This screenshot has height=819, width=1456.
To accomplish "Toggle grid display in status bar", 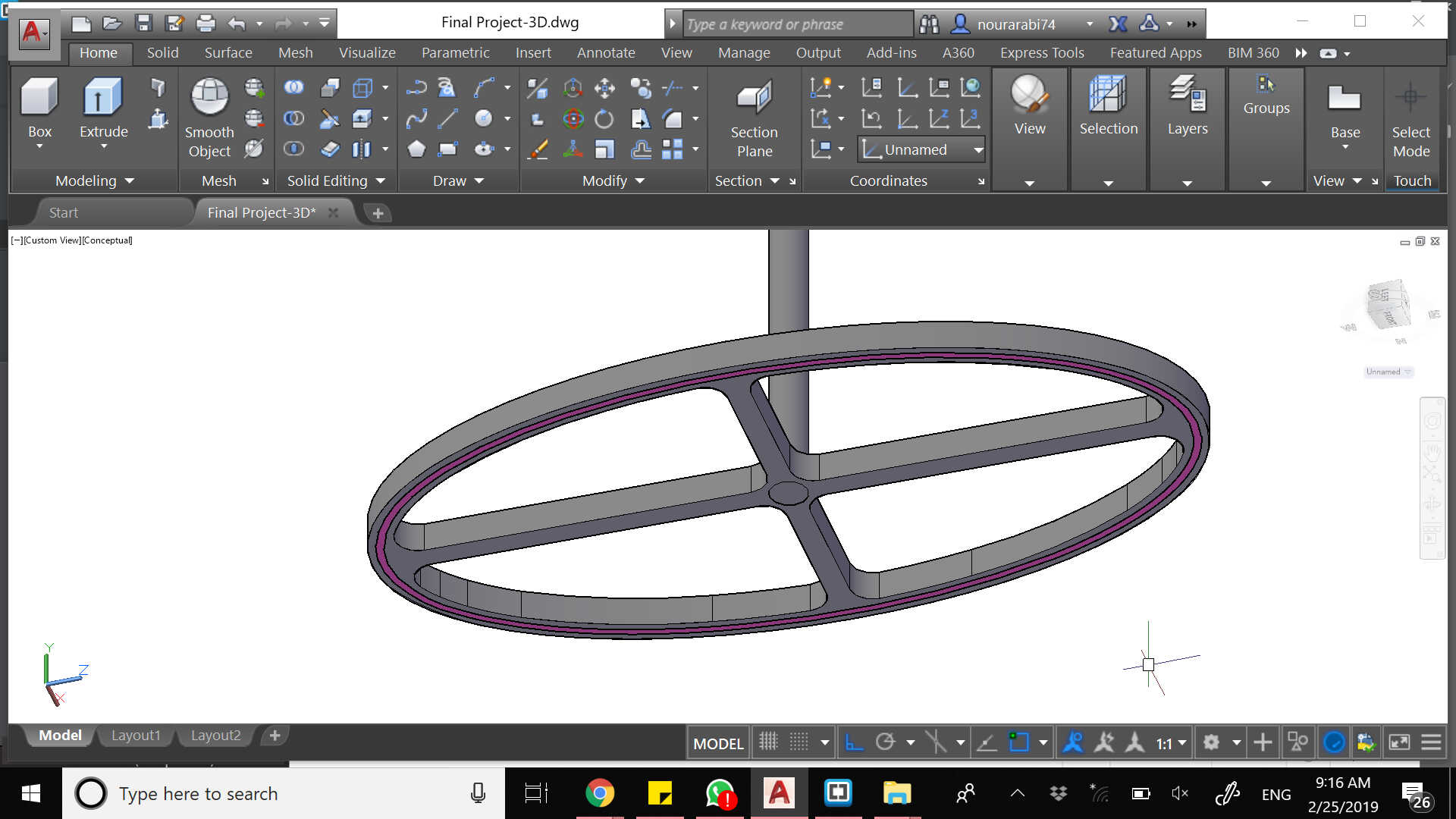I will pos(768,742).
